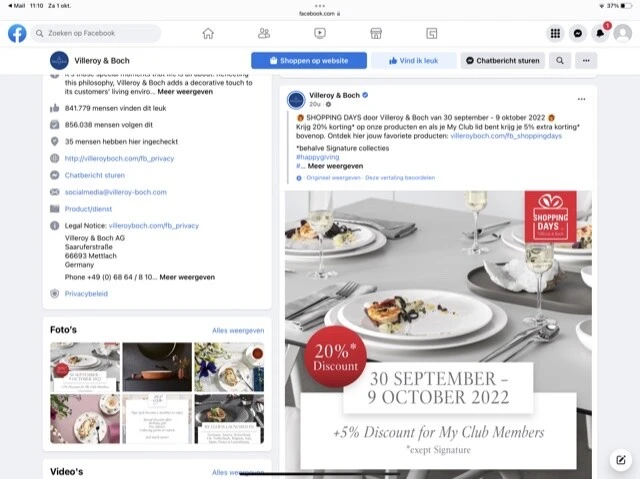This screenshot has height=479, width=640.
Task: Open the pink table plate photo thumbnail
Action: [x=85, y=419]
